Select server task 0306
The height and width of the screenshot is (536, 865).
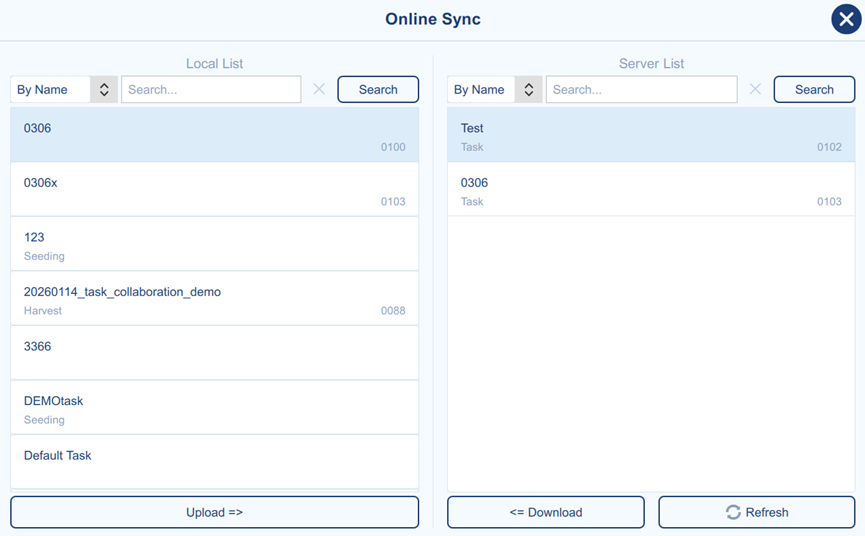click(651, 189)
